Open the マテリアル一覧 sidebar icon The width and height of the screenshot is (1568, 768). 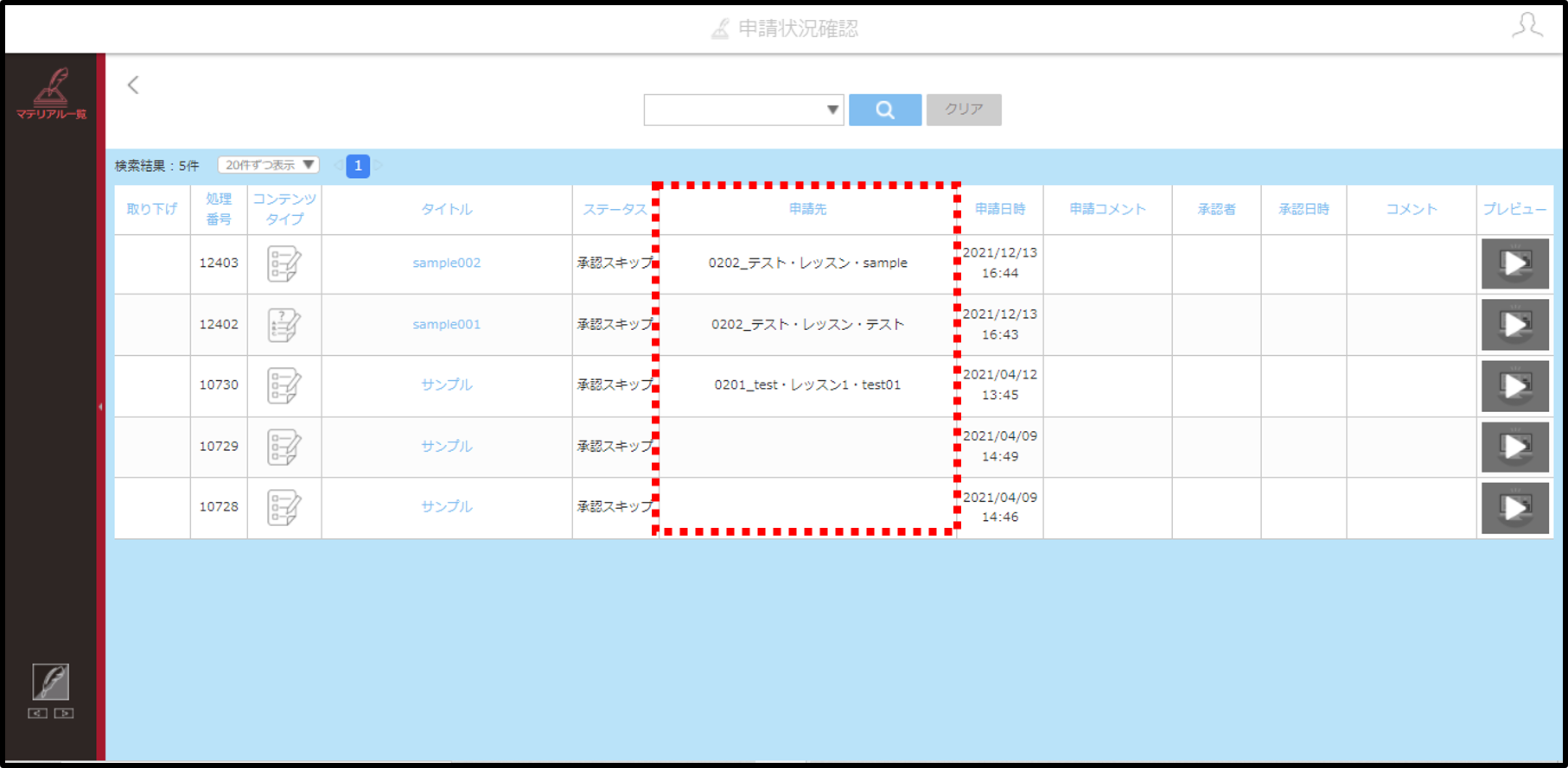pos(51,93)
